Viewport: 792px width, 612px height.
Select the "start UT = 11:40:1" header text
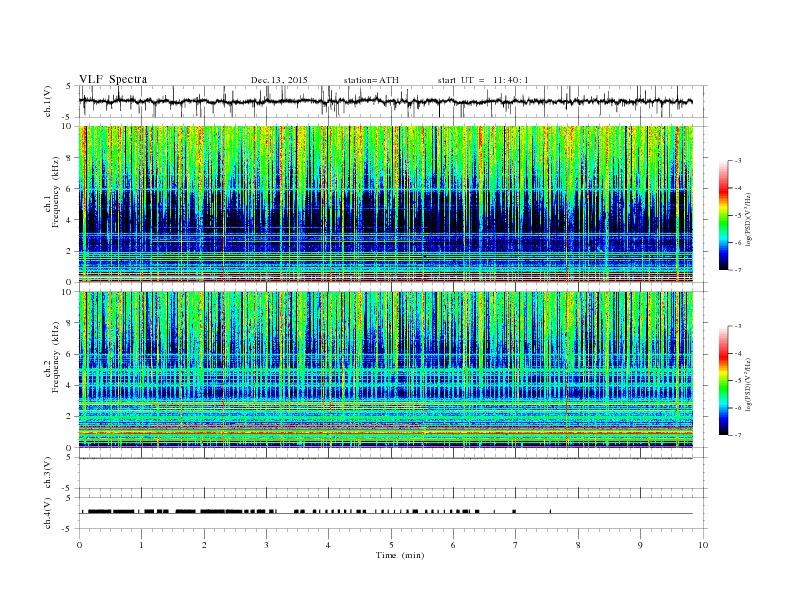pyautogui.click(x=483, y=80)
